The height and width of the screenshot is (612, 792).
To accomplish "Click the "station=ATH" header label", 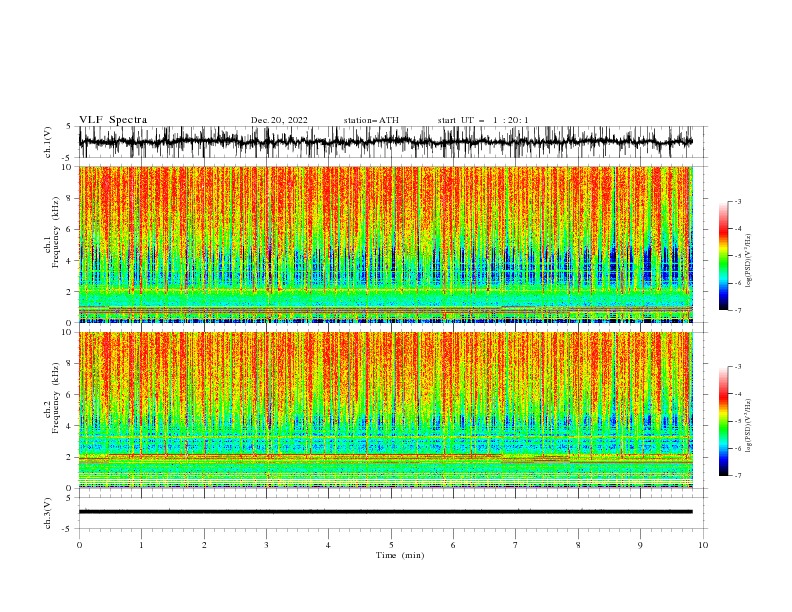I will (x=371, y=120).
